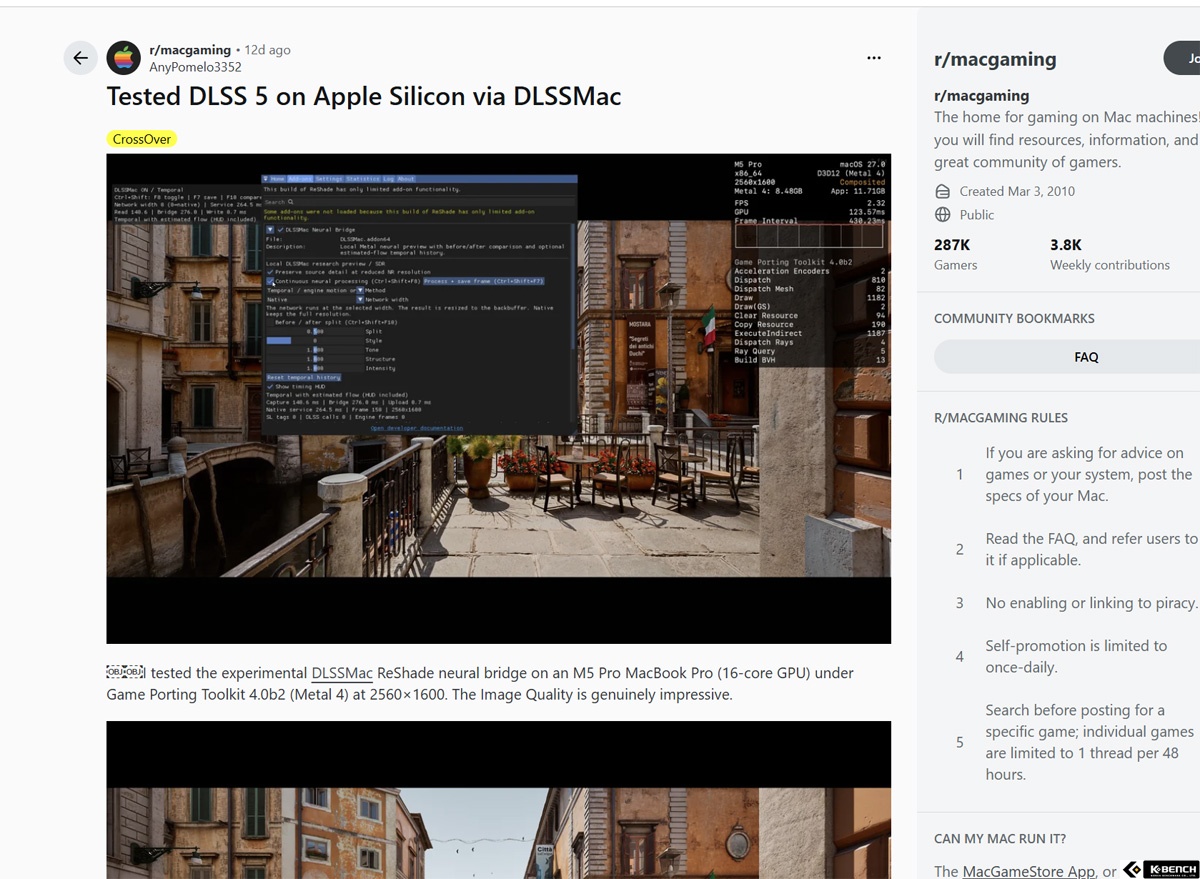
Task: Expand rule 1 about posting Mac specs
Action: point(1067,474)
